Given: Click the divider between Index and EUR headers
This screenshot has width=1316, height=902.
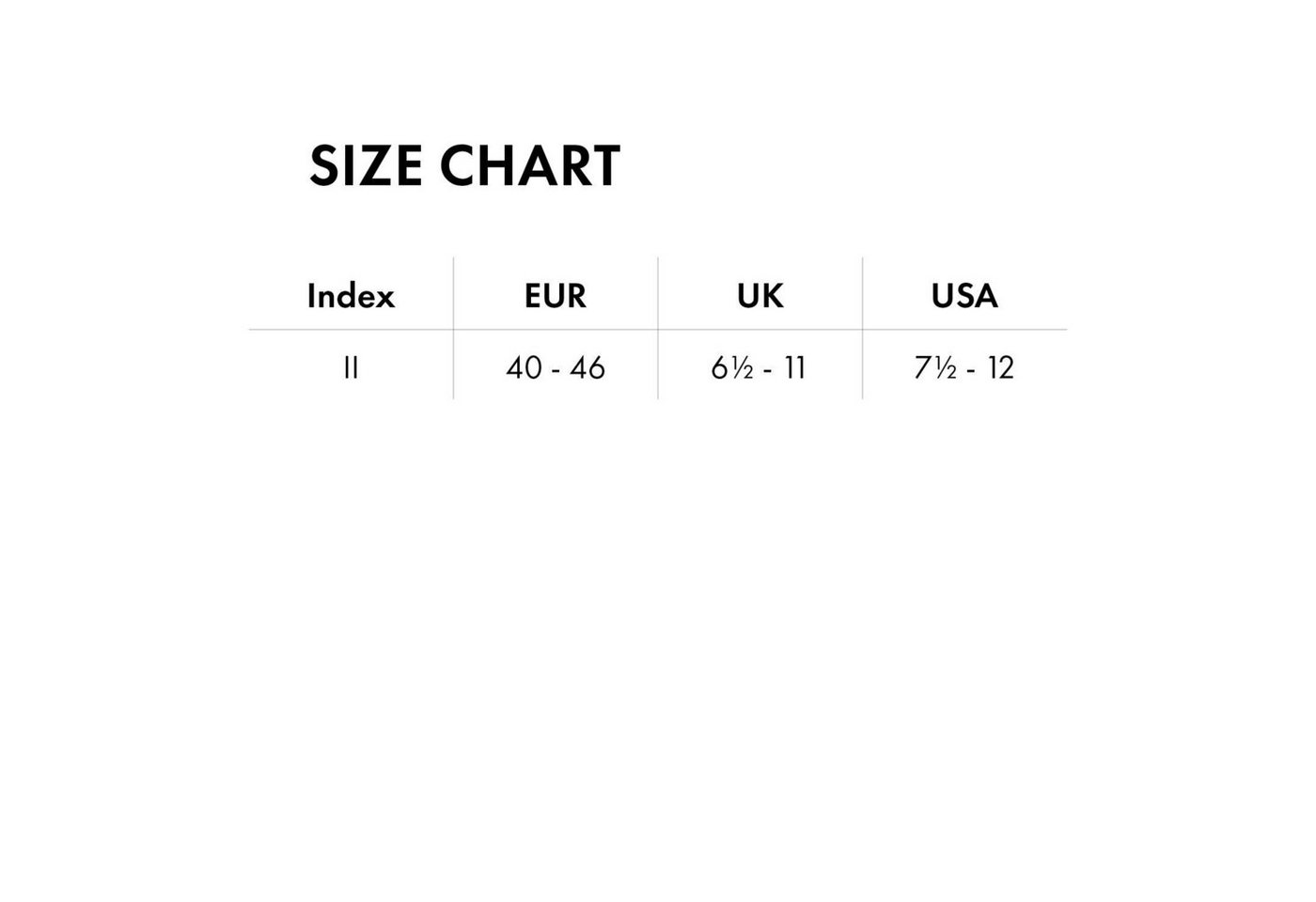Looking at the screenshot, I should pos(453,293).
